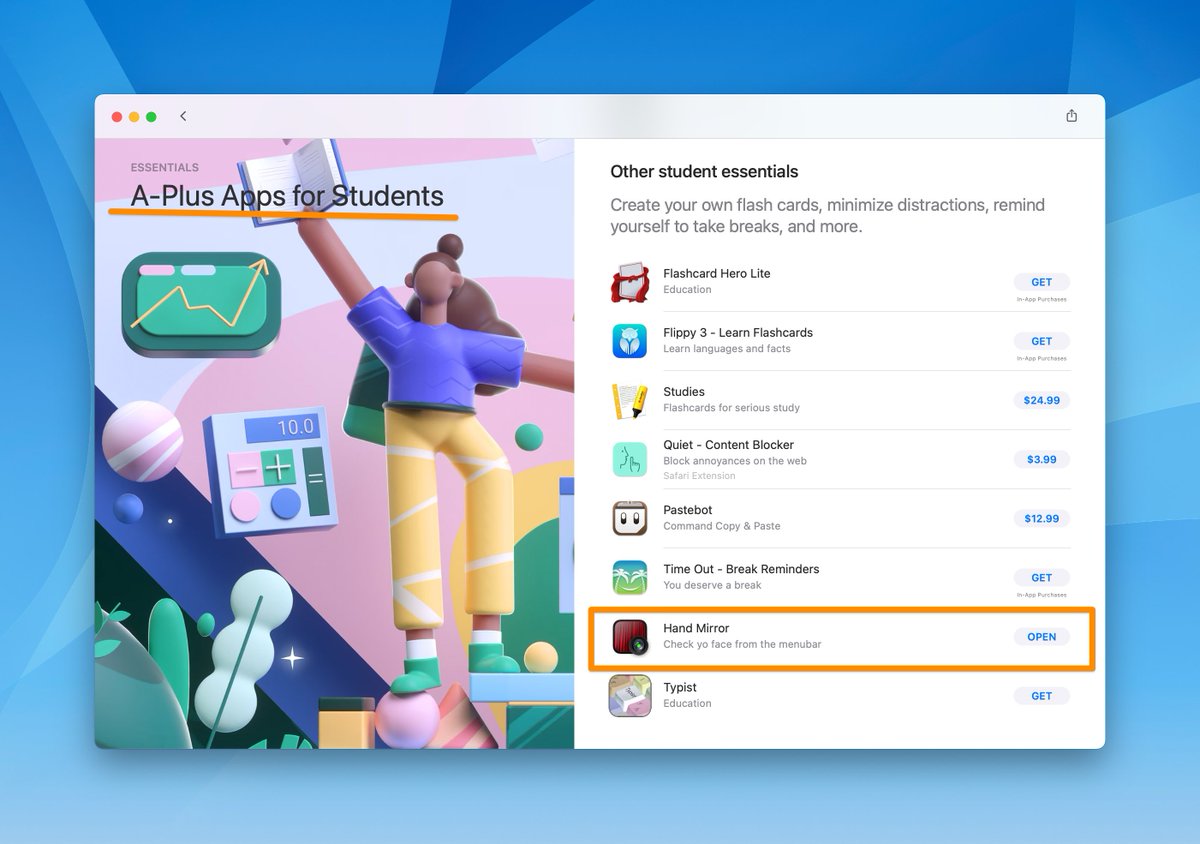
Task: Click 'You deserve a break' subtitle
Action: click(x=712, y=585)
